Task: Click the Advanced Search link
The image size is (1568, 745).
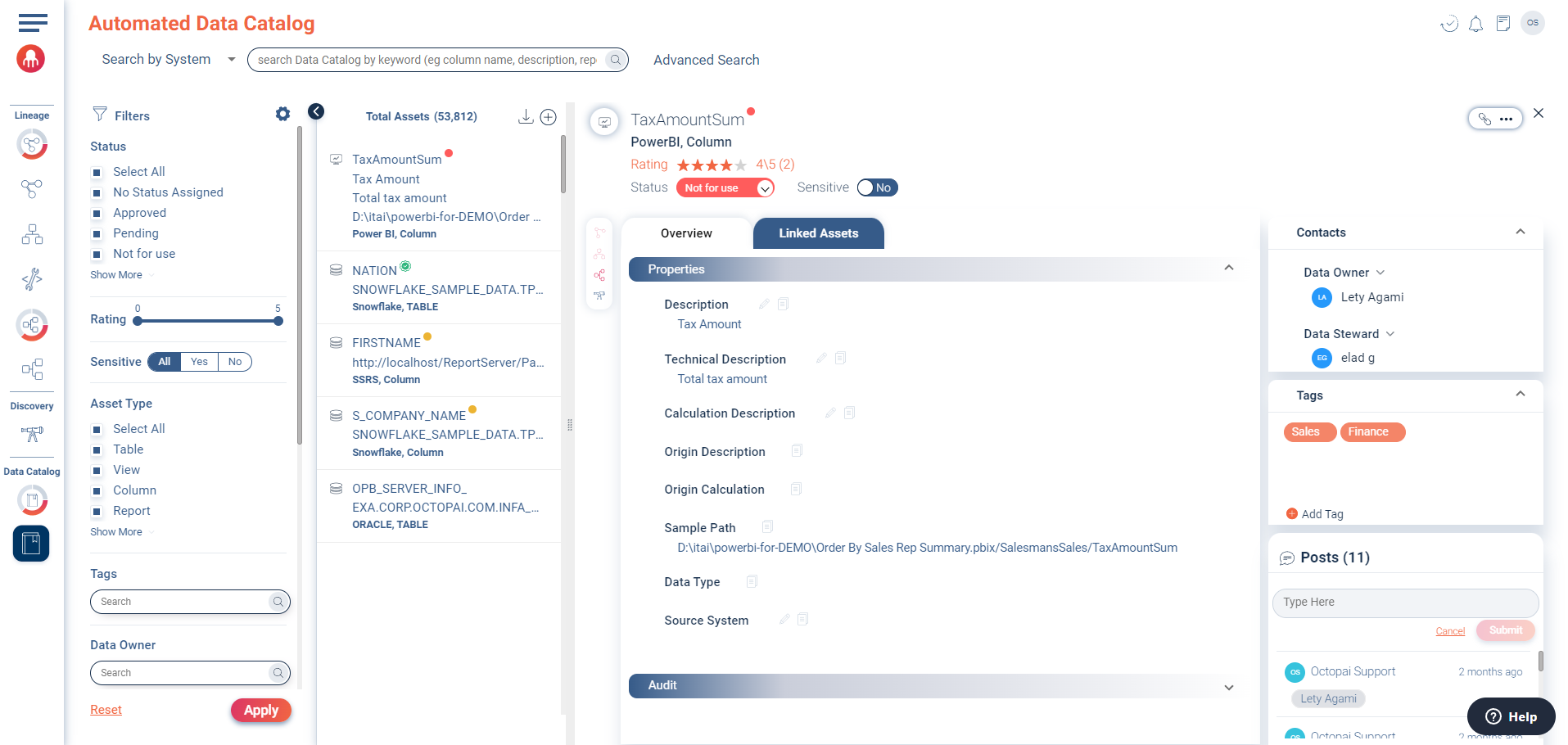Action: pos(706,60)
